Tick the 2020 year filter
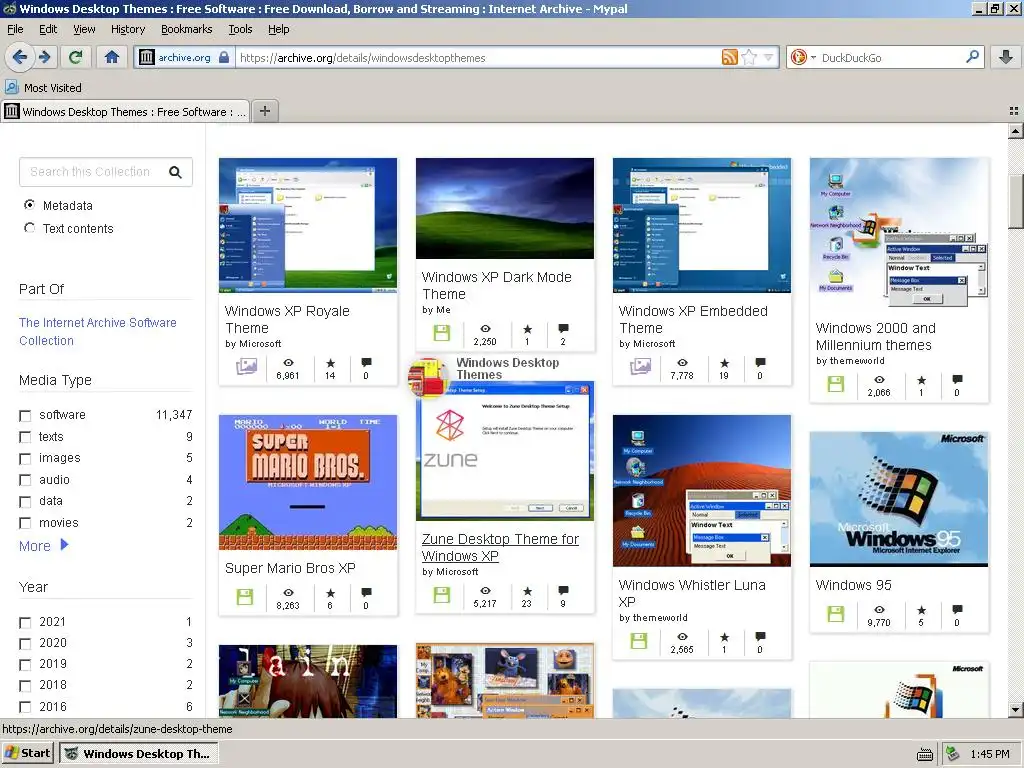1024x768 pixels. [x=25, y=643]
